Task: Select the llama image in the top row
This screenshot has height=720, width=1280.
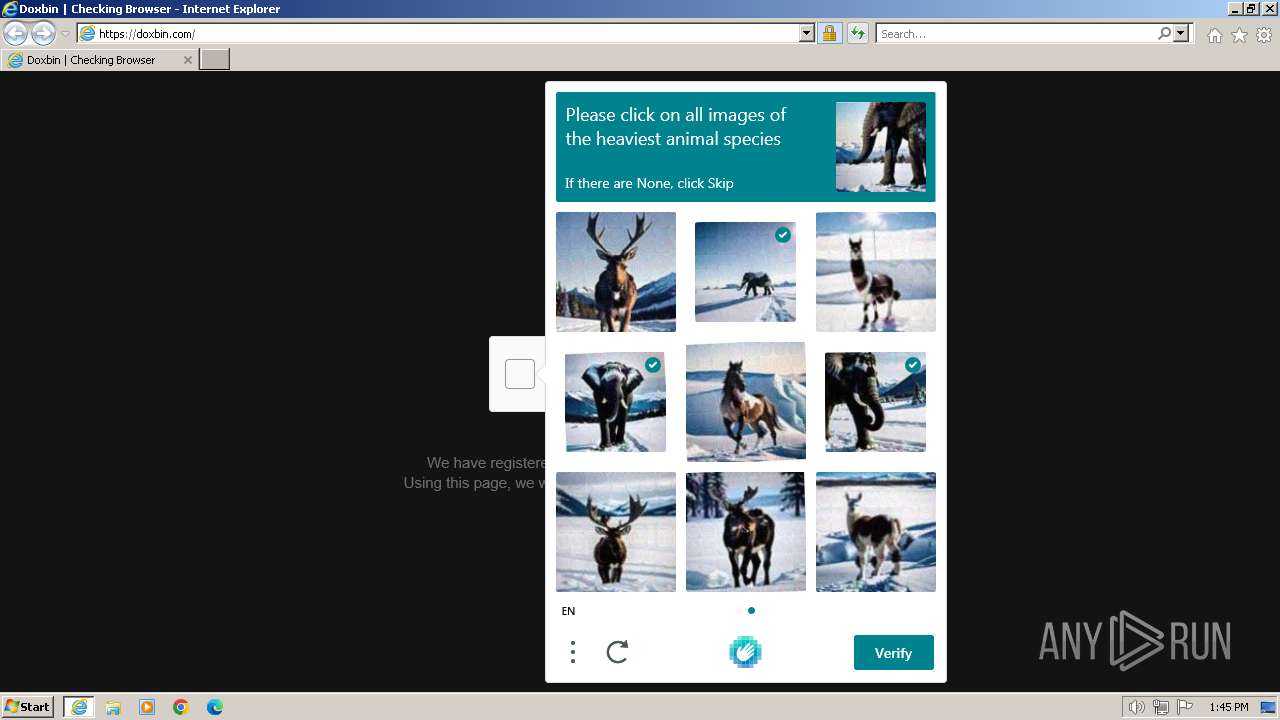Action: click(876, 272)
